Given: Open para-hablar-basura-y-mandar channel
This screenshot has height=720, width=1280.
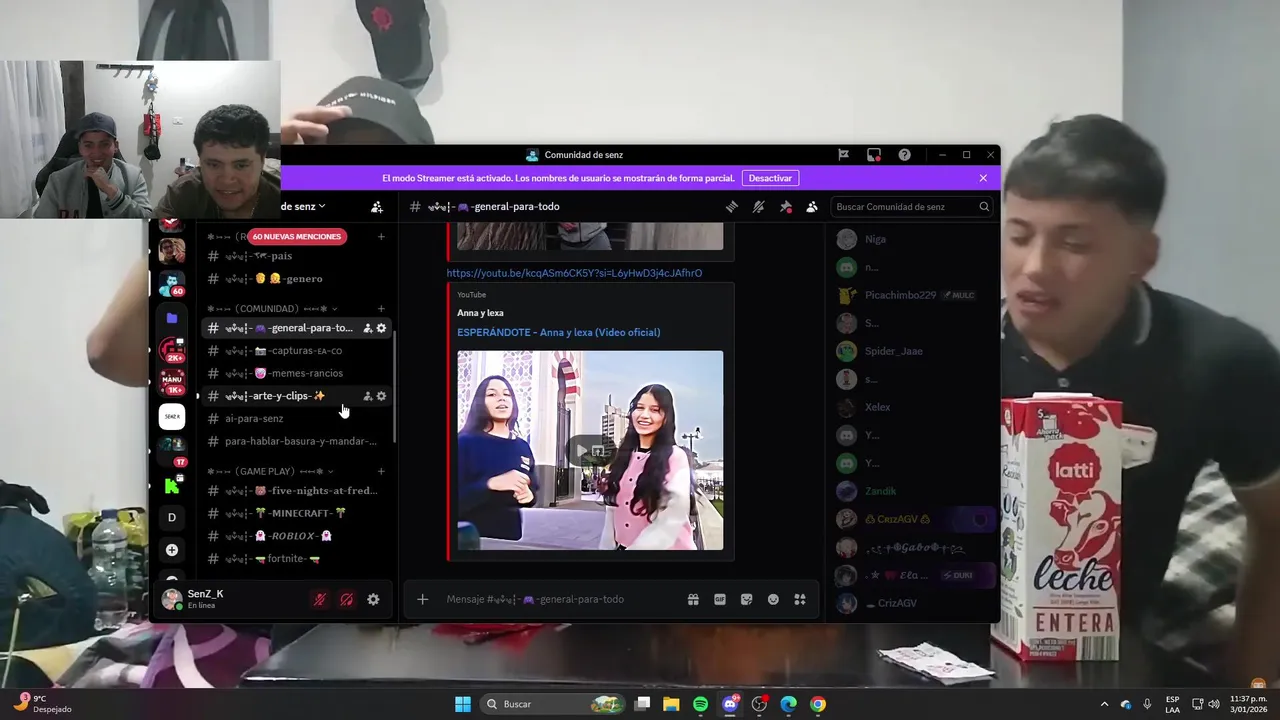Looking at the screenshot, I should coord(297,441).
